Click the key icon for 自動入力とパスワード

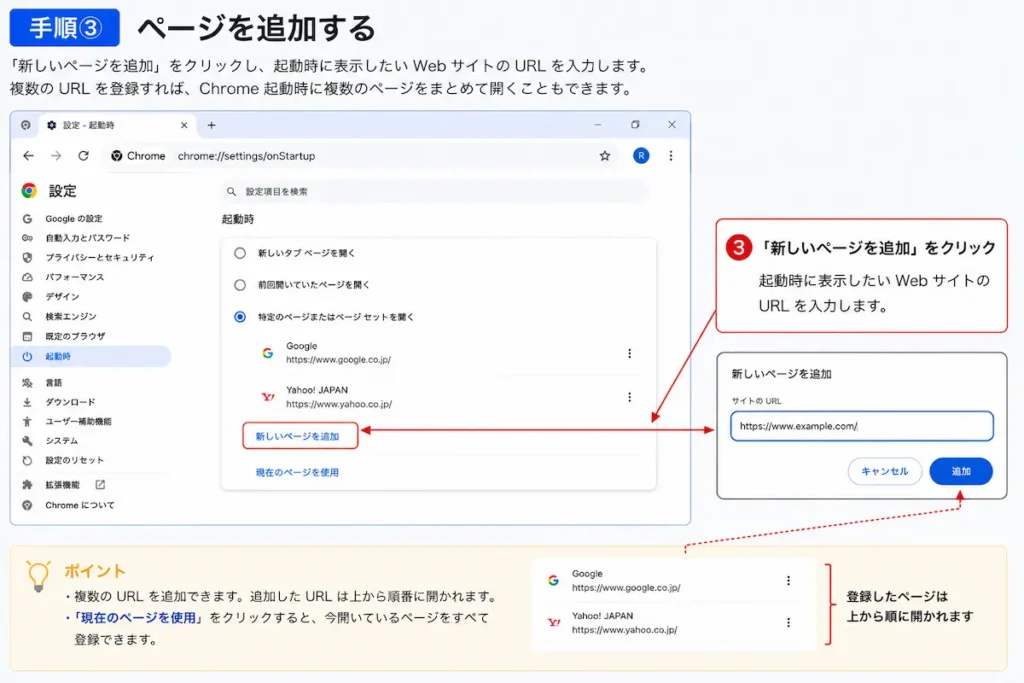(x=27, y=238)
